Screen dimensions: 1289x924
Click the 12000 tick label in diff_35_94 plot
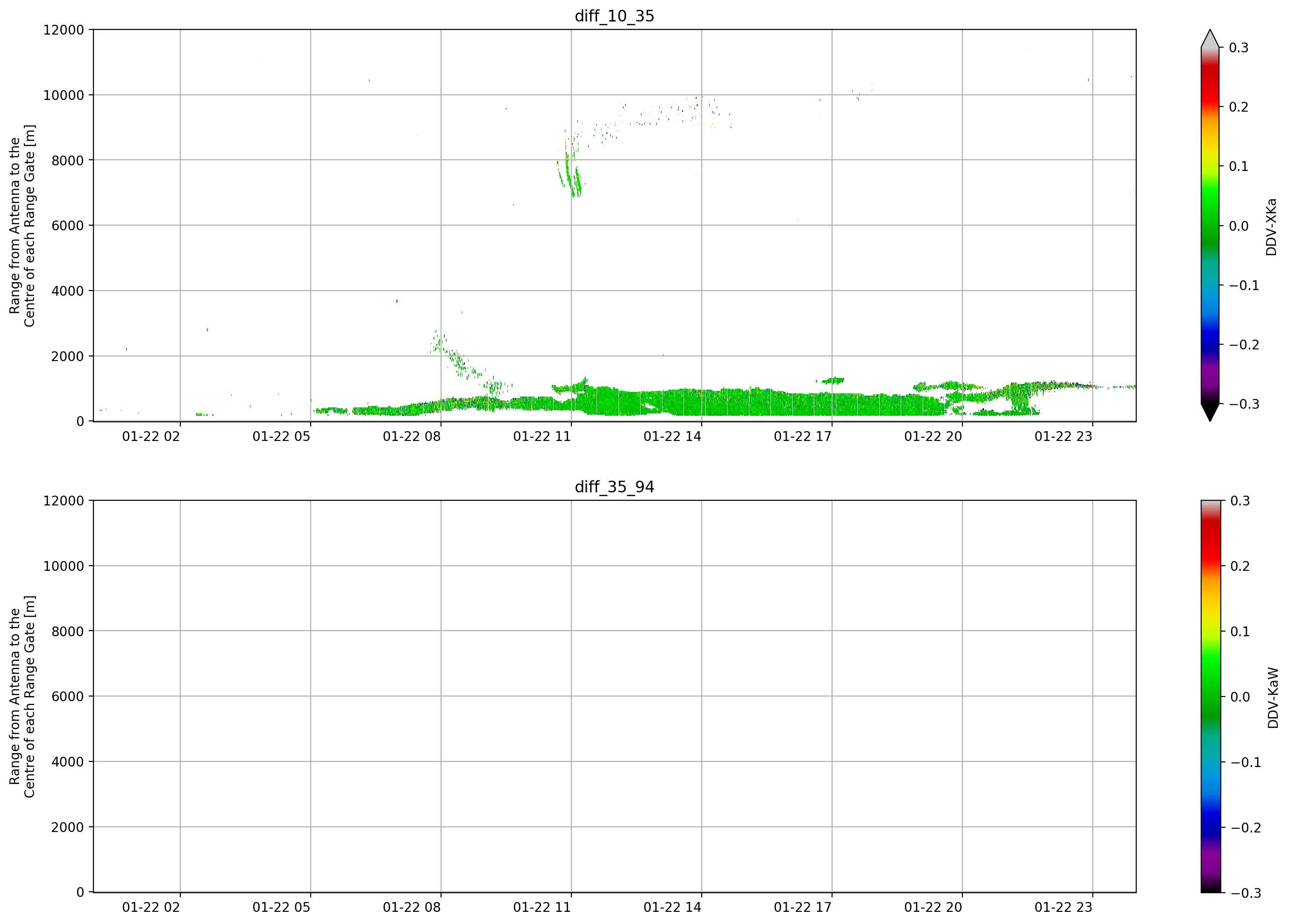(64, 501)
